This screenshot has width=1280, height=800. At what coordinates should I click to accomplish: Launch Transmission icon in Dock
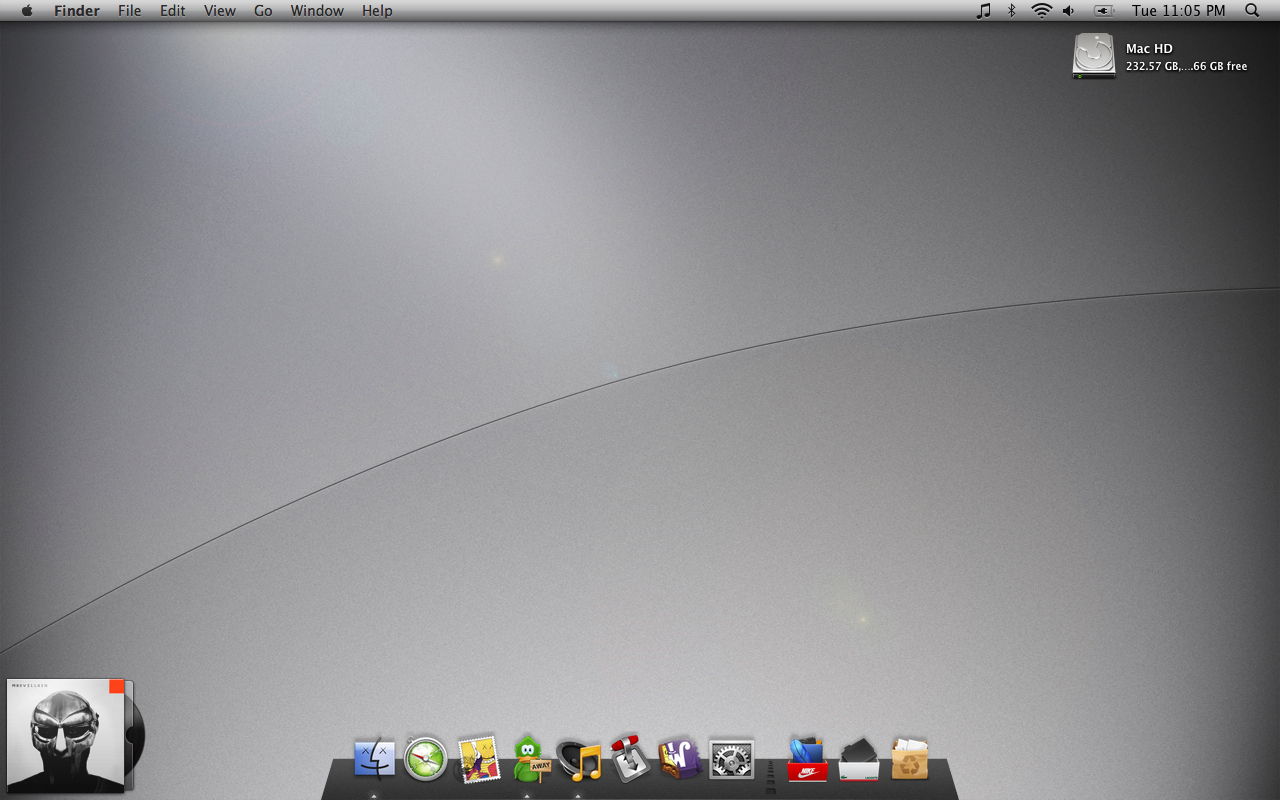tap(630, 757)
